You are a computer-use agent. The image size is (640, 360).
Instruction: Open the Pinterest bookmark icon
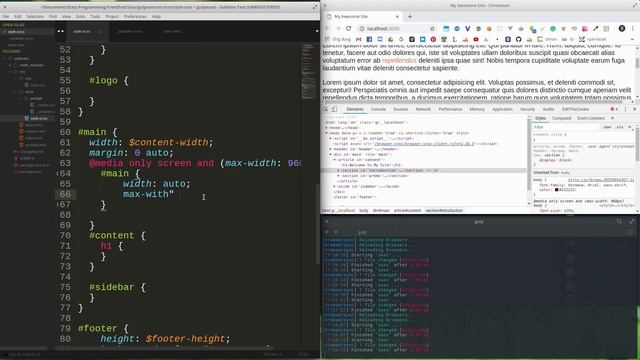point(433,40)
